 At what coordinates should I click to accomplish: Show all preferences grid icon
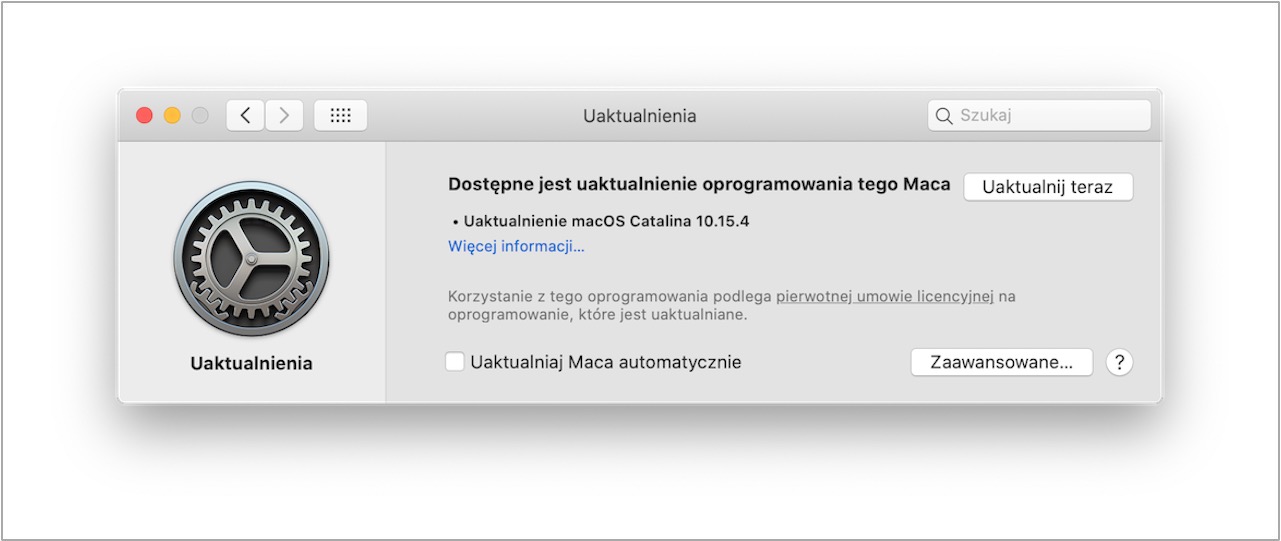(x=341, y=115)
